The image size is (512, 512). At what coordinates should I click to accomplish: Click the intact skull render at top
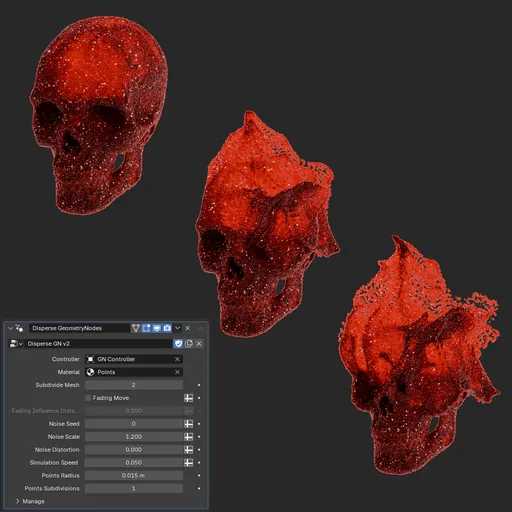[99, 115]
